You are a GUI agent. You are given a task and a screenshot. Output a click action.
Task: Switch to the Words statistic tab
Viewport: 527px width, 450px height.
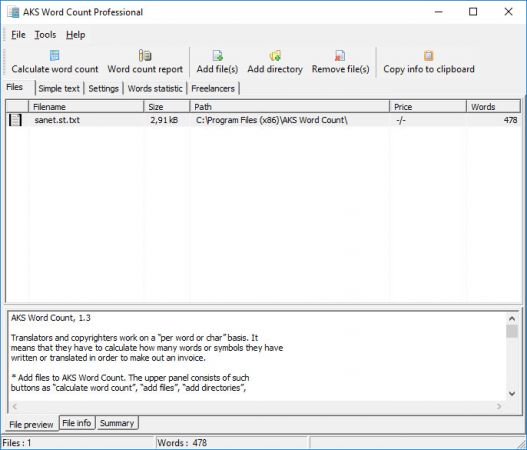[155, 88]
